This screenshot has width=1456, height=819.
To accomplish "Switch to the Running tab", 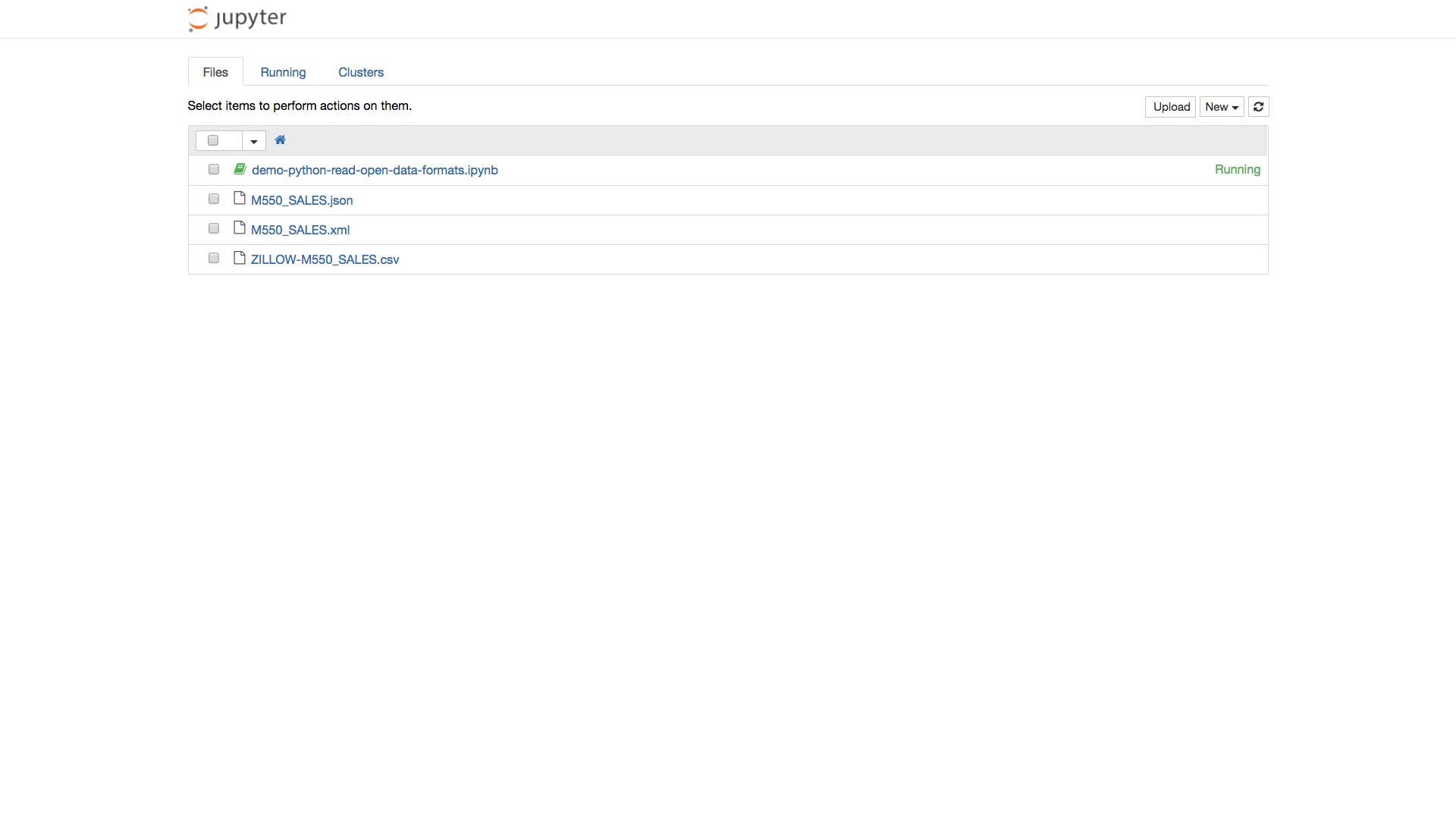I will click(x=283, y=72).
